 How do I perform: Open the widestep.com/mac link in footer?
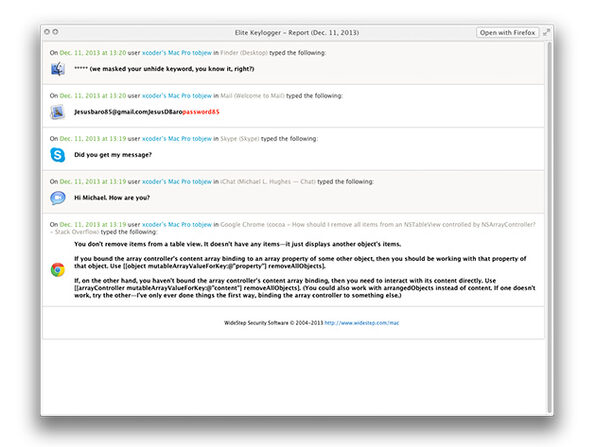point(361,323)
